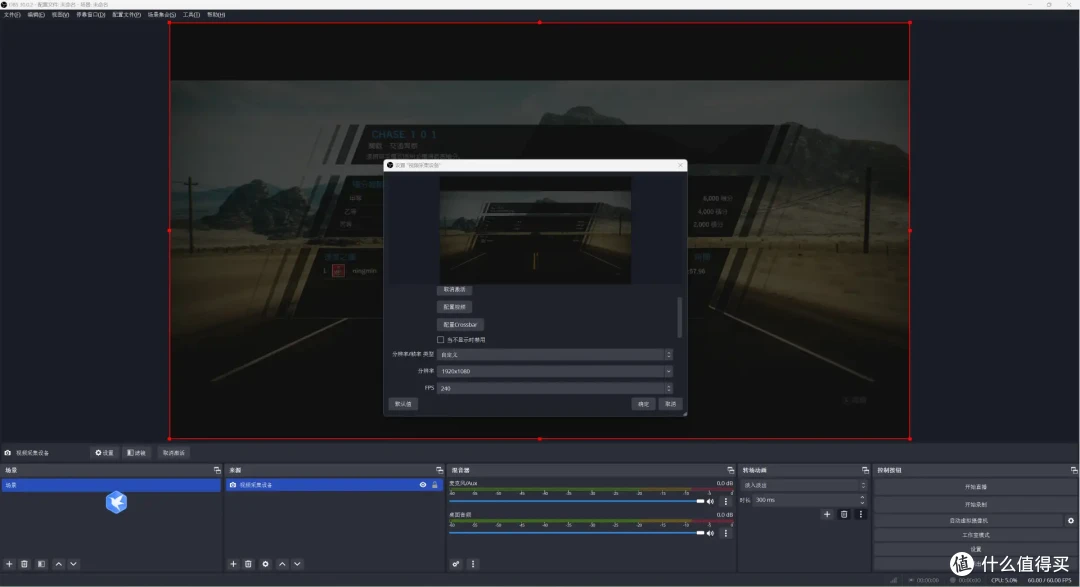Move scene down with arrow icon
The width and height of the screenshot is (1080, 587).
(x=73, y=564)
